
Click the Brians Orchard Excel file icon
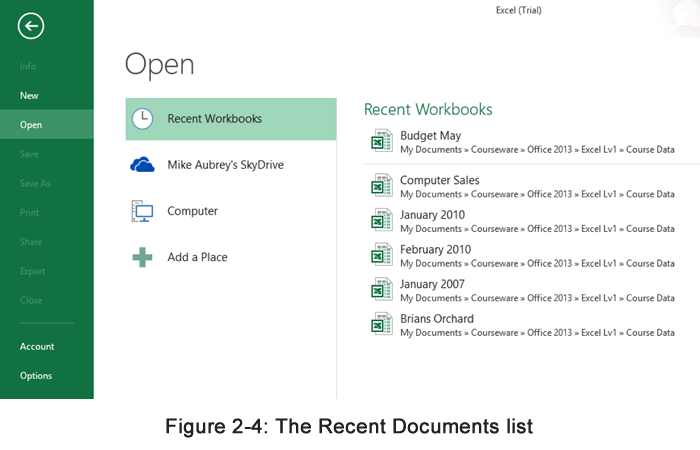coord(381,325)
